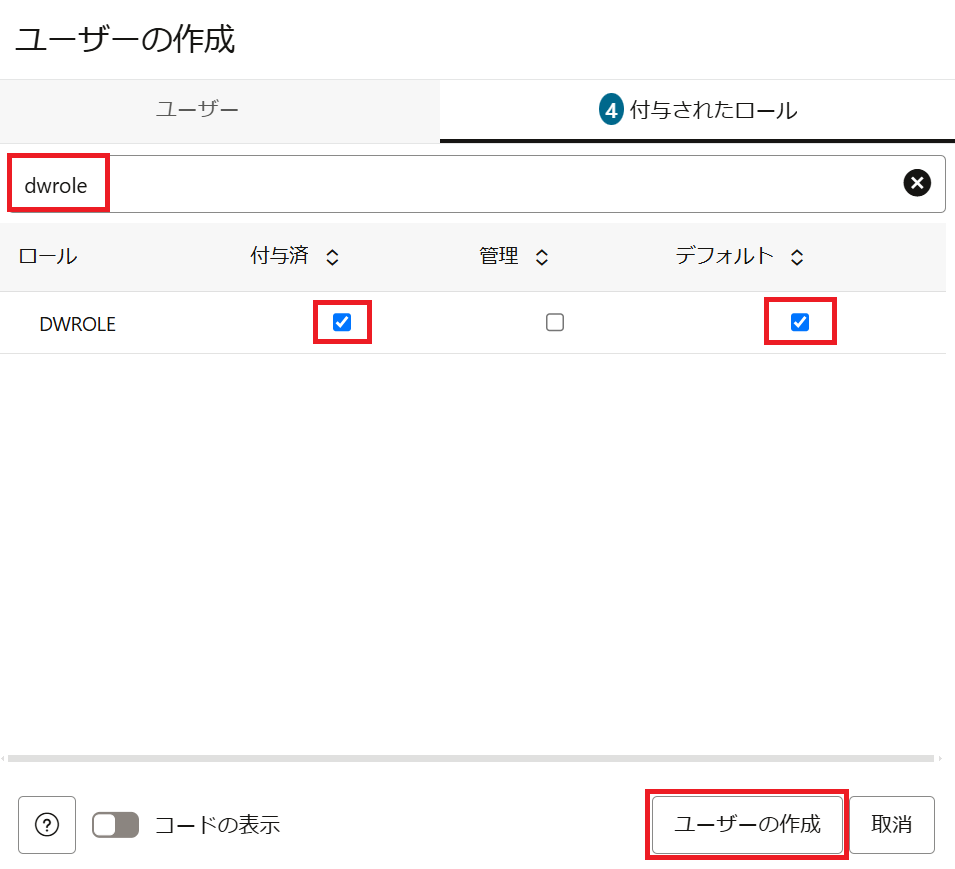Clear the dwrole search text with the X icon
The image size is (955, 869).
click(x=917, y=182)
